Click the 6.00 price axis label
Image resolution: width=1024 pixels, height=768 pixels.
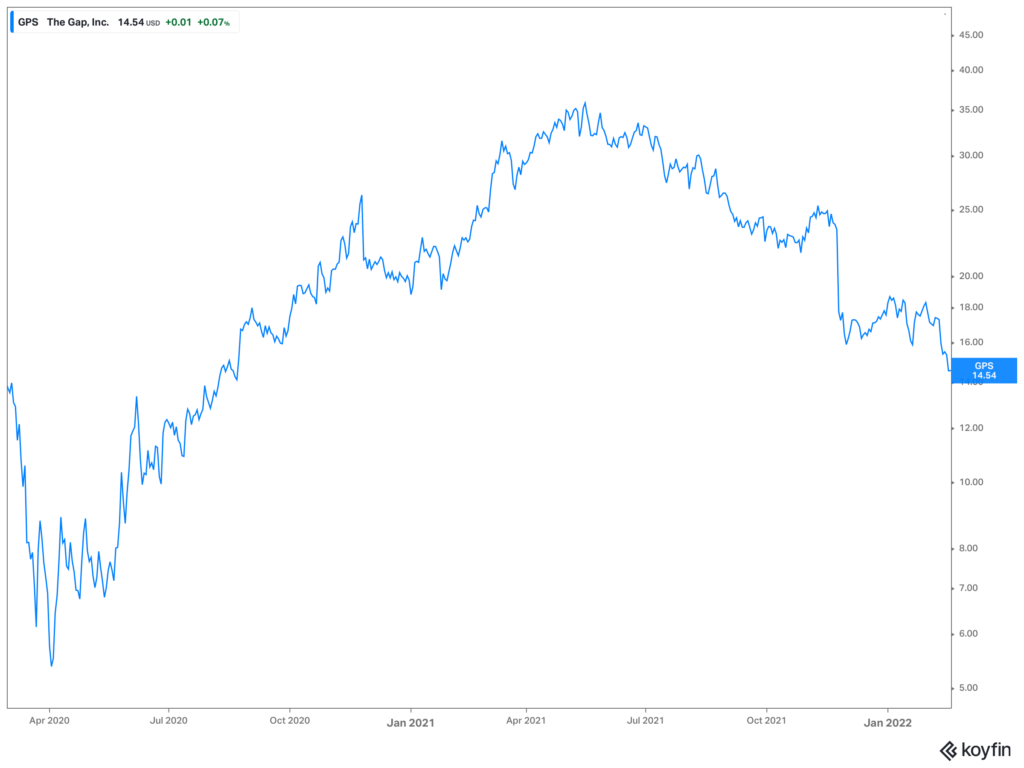[x=968, y=633]
